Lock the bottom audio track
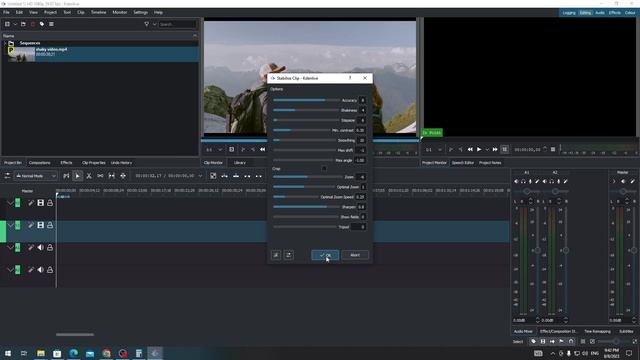 point(50,270)
